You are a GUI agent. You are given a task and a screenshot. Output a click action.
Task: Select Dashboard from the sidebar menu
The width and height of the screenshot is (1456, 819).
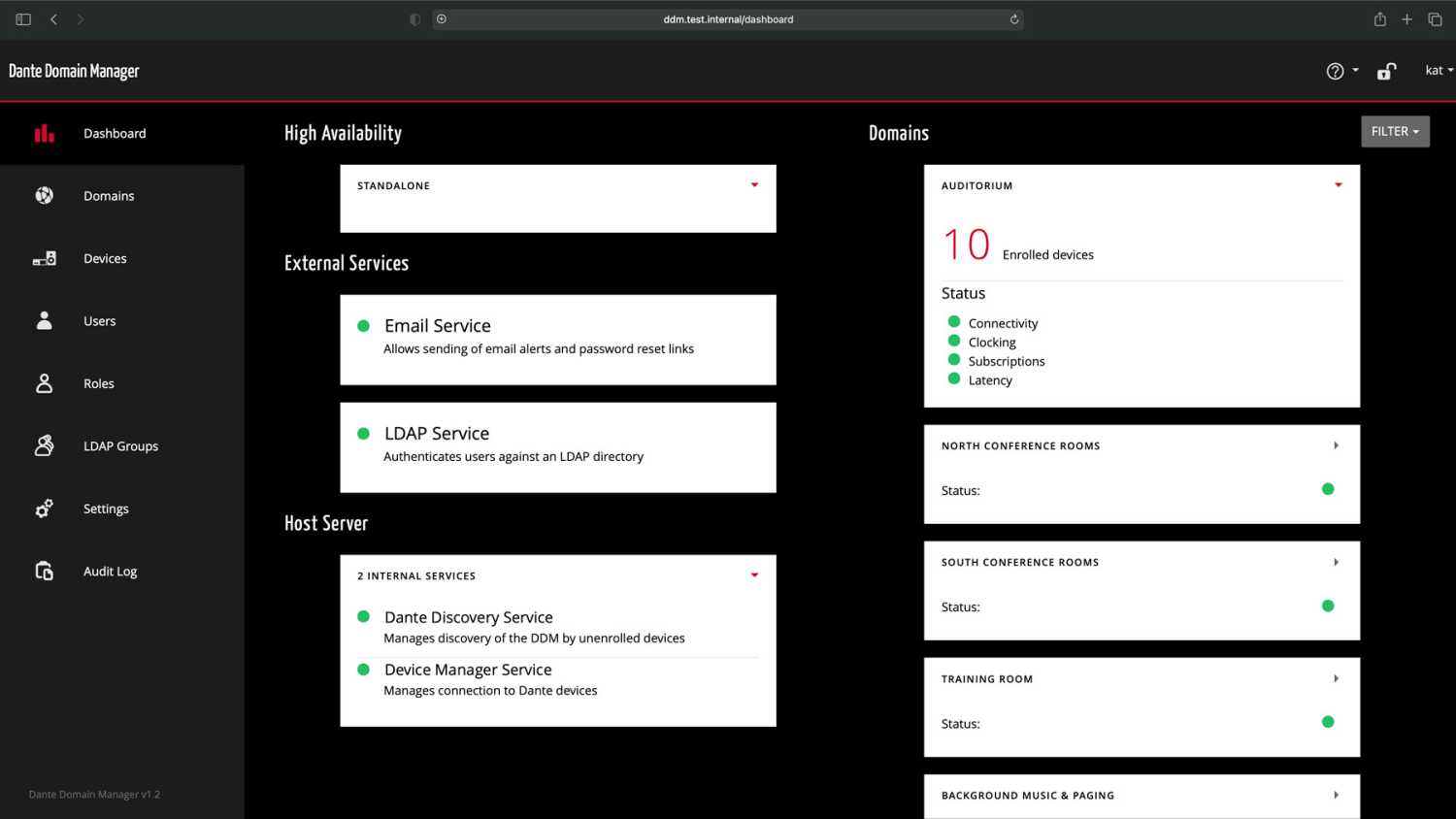(115, 133)
